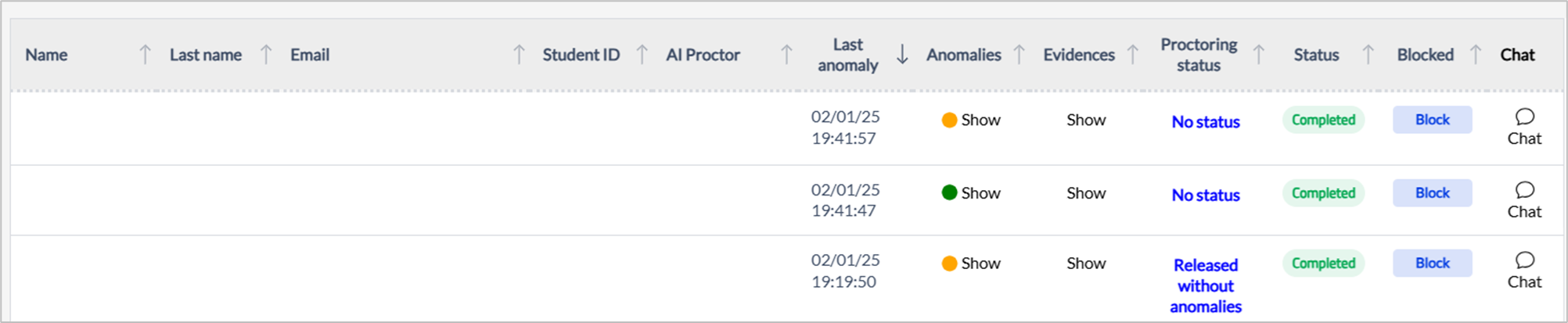Open chat icon for first row
Viewport: 1568px width, 323px height.
click(1524, 117)
